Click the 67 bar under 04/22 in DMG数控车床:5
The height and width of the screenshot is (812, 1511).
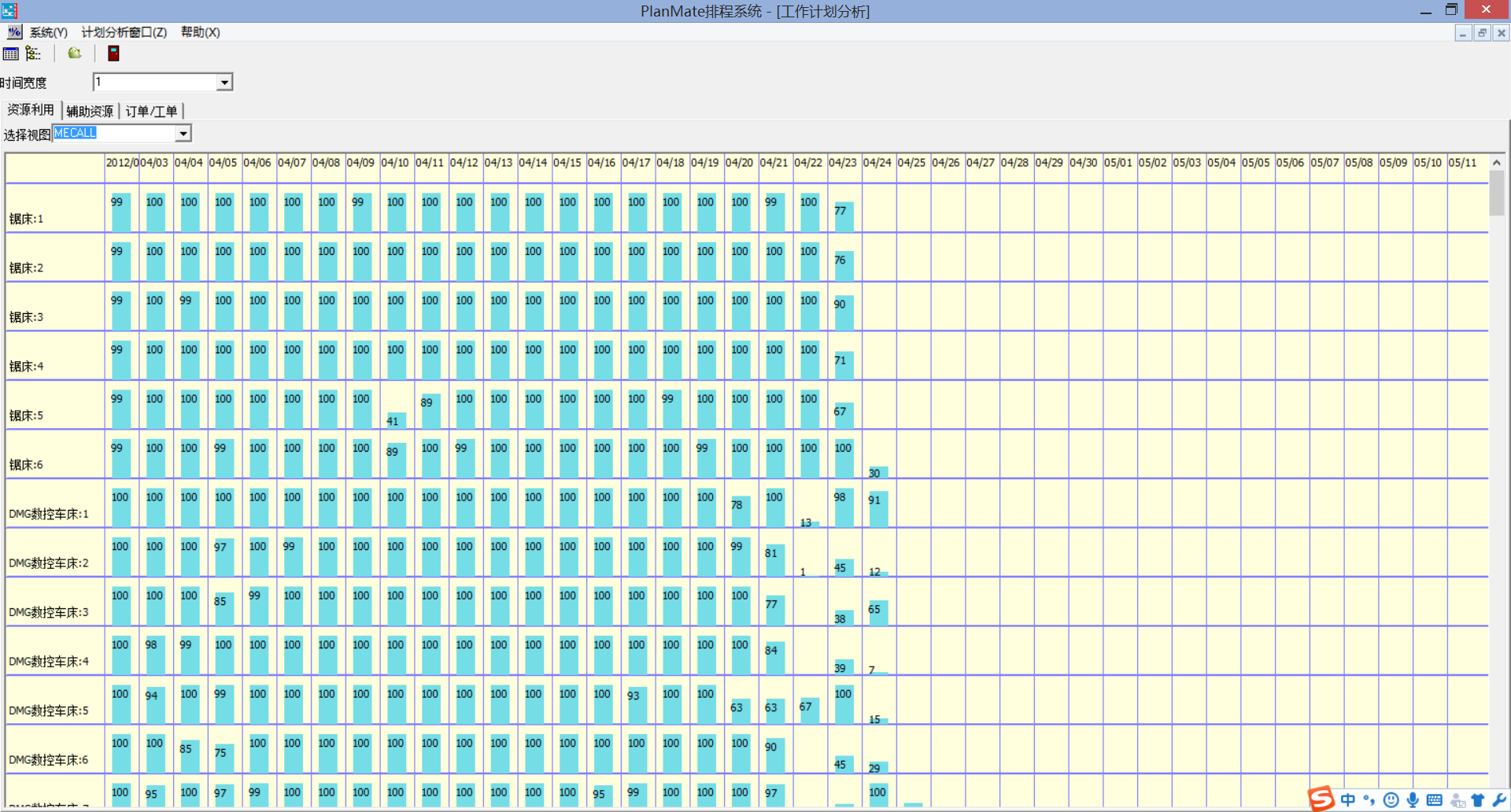[809, 710]
